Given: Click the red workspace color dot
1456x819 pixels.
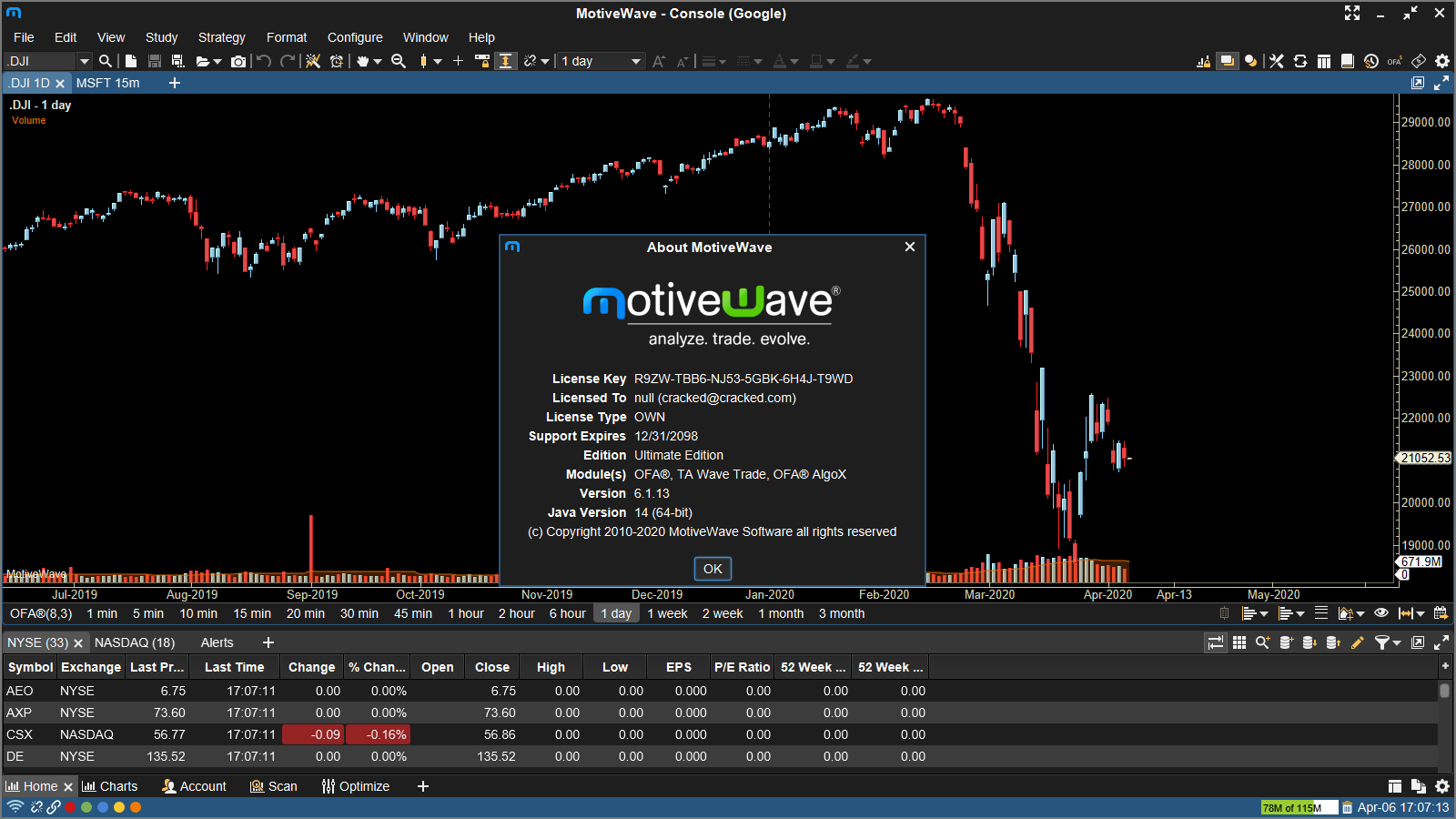Looking at the screenshot, I should [70, 807].
